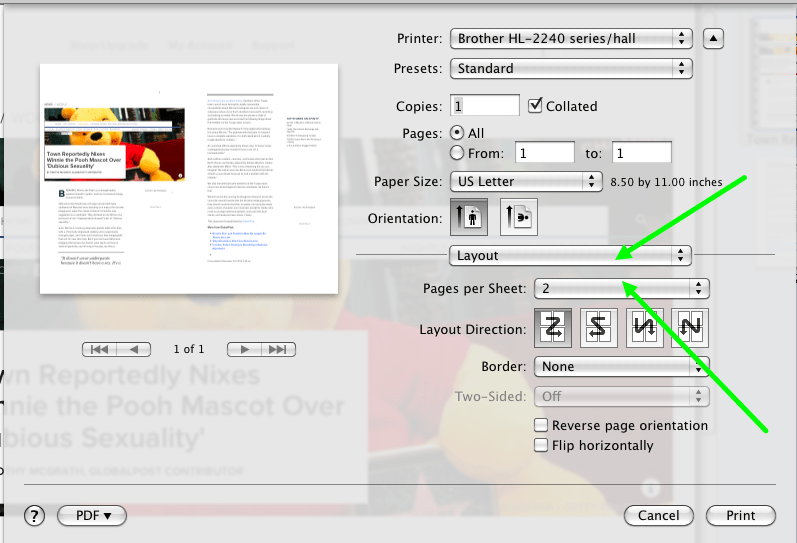
Task: Click the Copies input field
Action: pyautogui.click(x=485, y=106)
